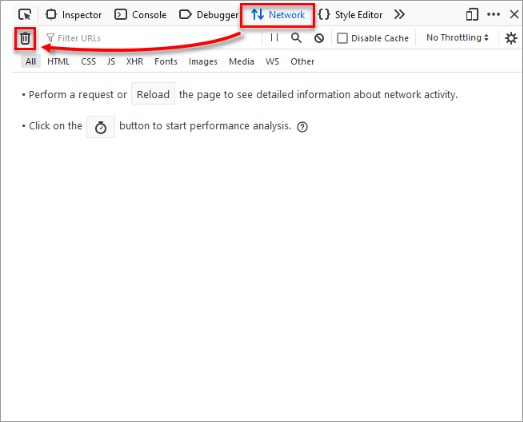Start performance analysis stopwatch button
Screen dimensions: 523x422
[x=100, y=127]
